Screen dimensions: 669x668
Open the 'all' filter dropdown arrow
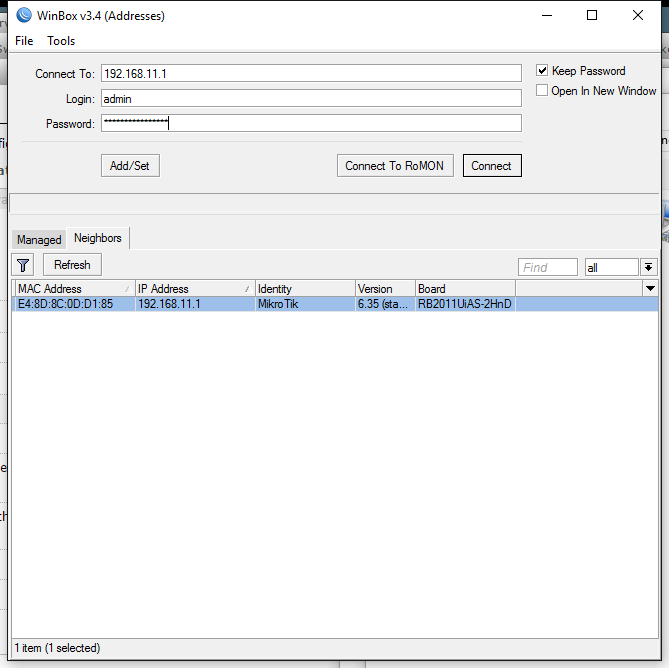pos(649,267)
